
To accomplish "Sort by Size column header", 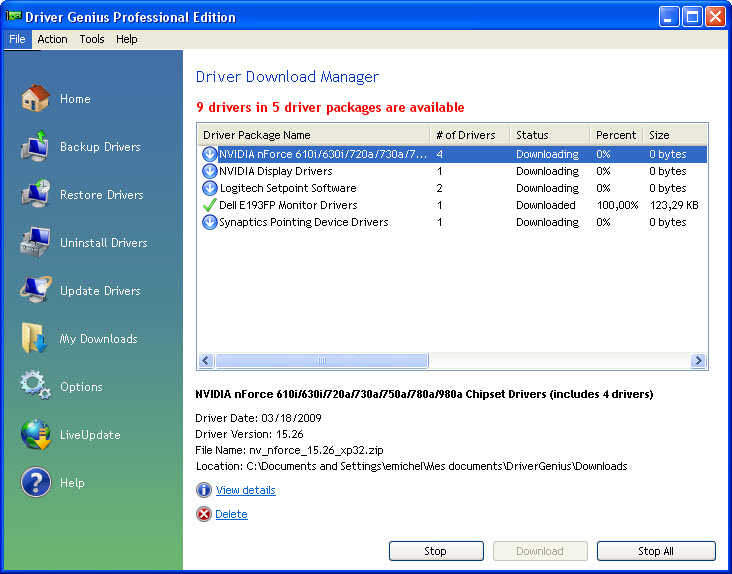I will point(675,135).
